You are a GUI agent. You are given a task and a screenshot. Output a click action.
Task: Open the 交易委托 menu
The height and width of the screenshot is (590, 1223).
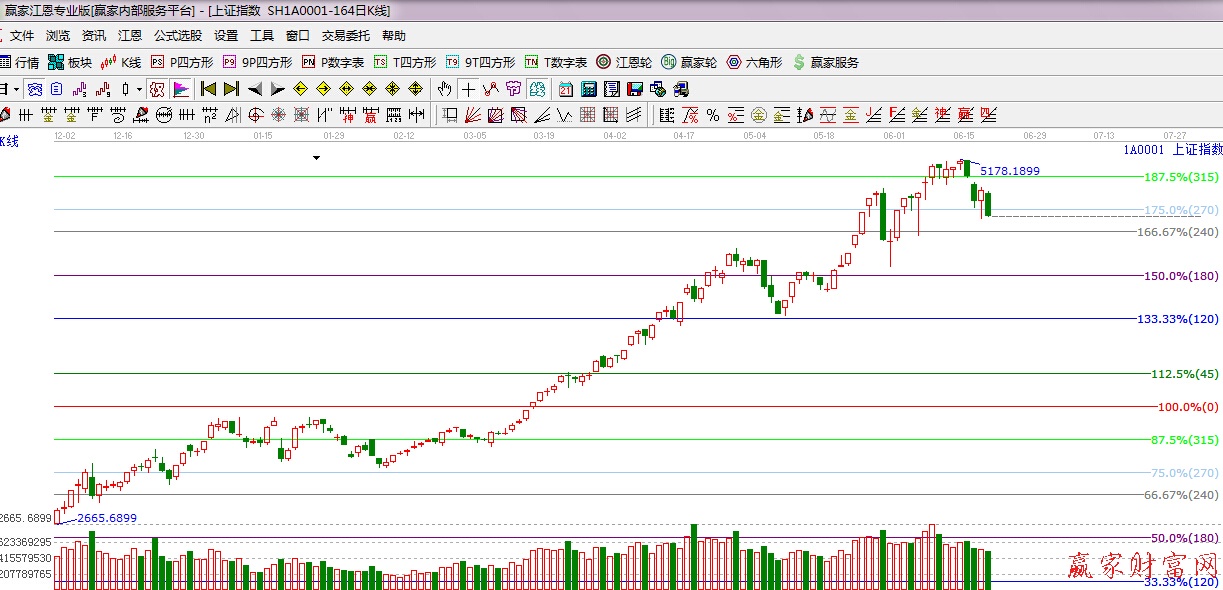(345, 36)
